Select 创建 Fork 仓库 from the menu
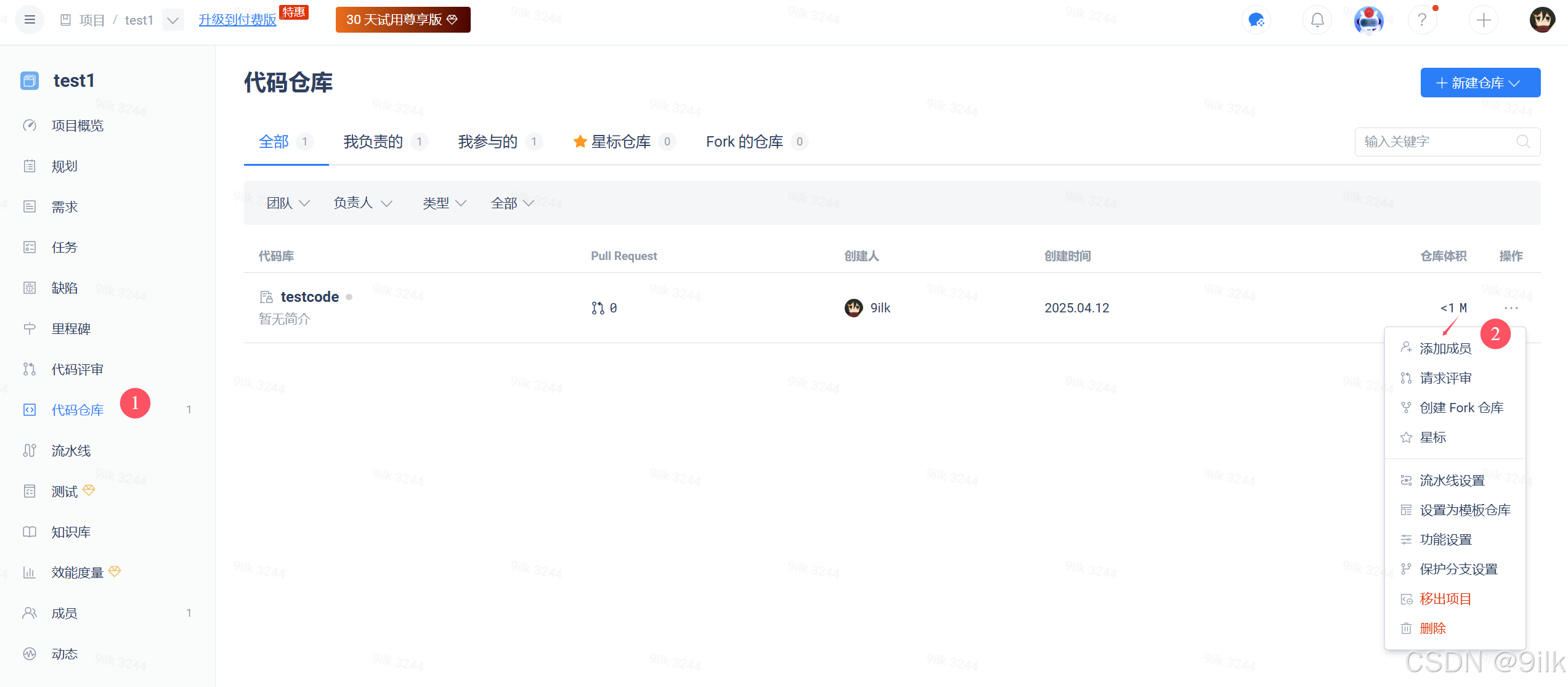The height and width of the screenshot is (687, 1568). pos(1461,408)
